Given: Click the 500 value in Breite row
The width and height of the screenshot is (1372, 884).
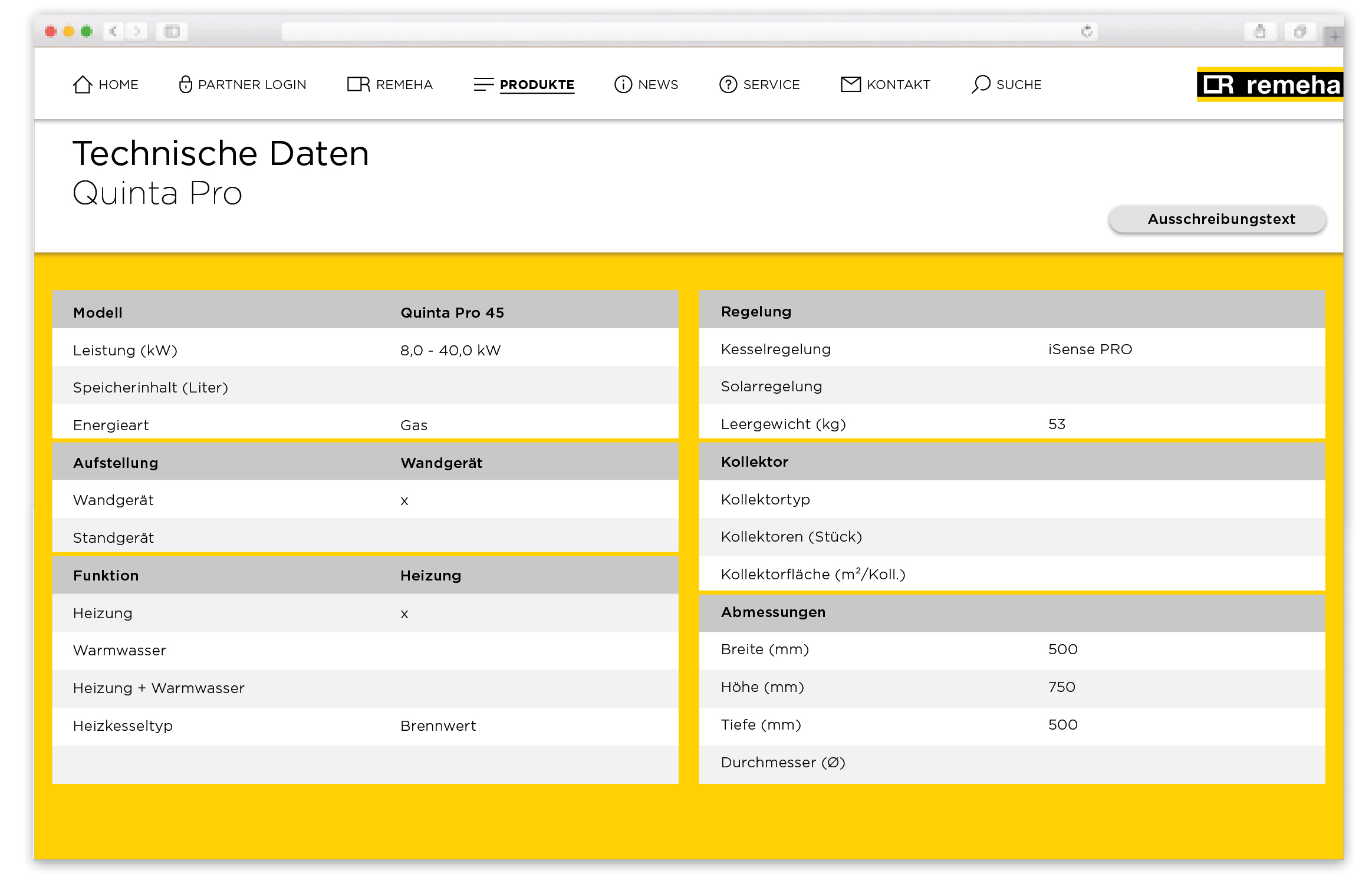Looking at the screenshot, I should coord(1063,649).
